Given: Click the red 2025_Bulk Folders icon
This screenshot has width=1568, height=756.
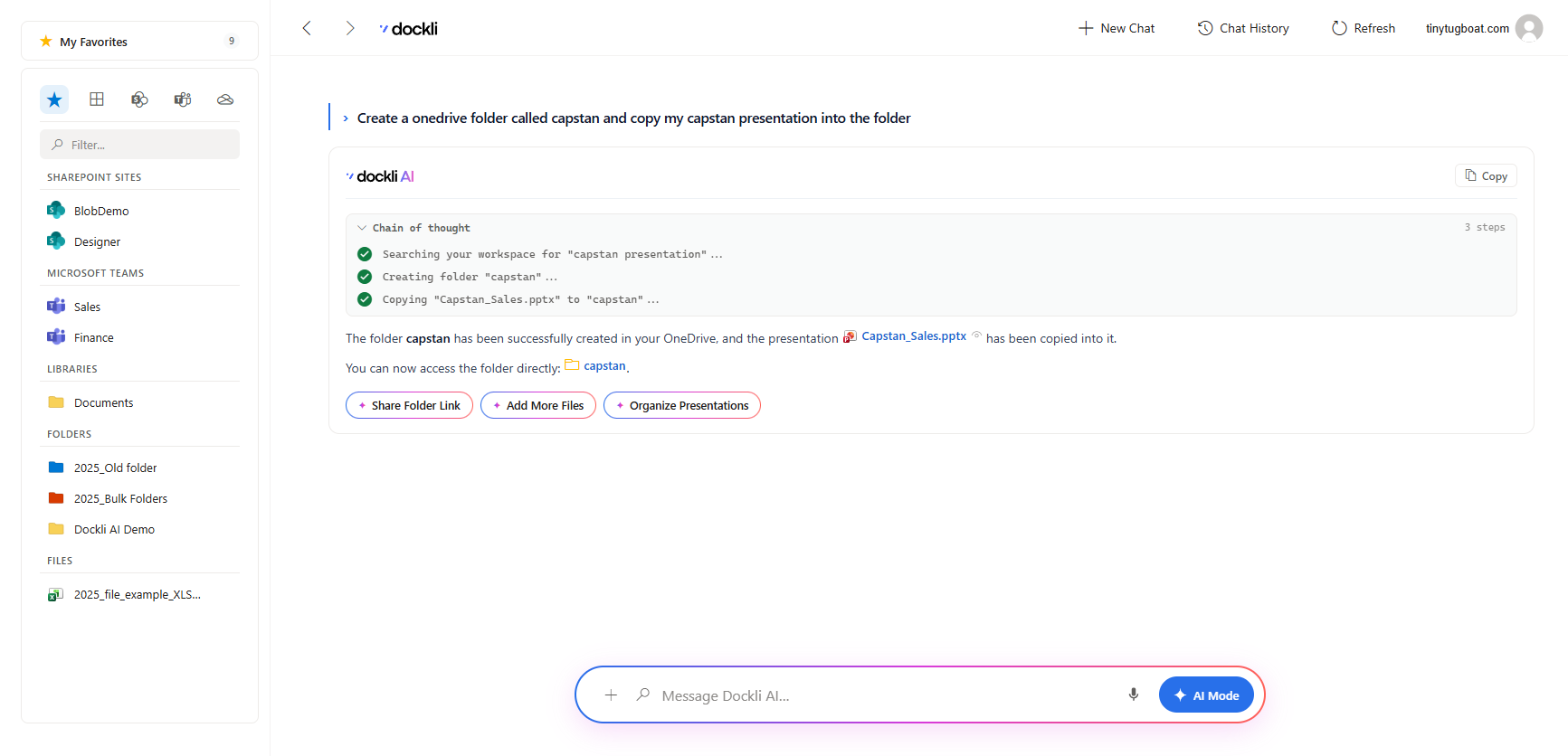Looking at the screenshot, I should [56, 498].
